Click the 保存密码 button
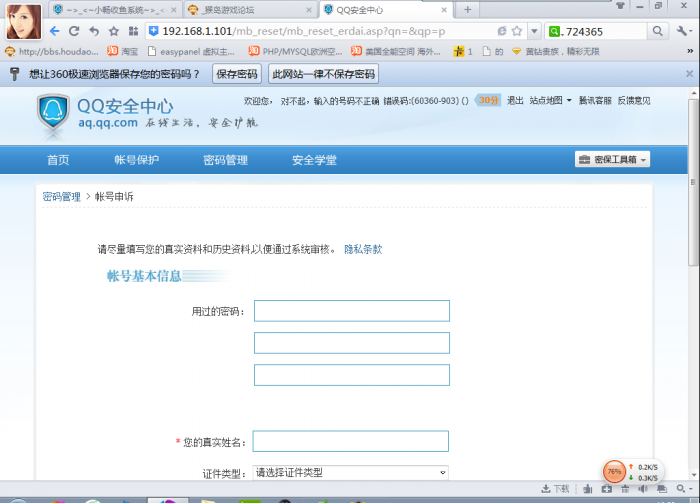 tap(237, 74)
